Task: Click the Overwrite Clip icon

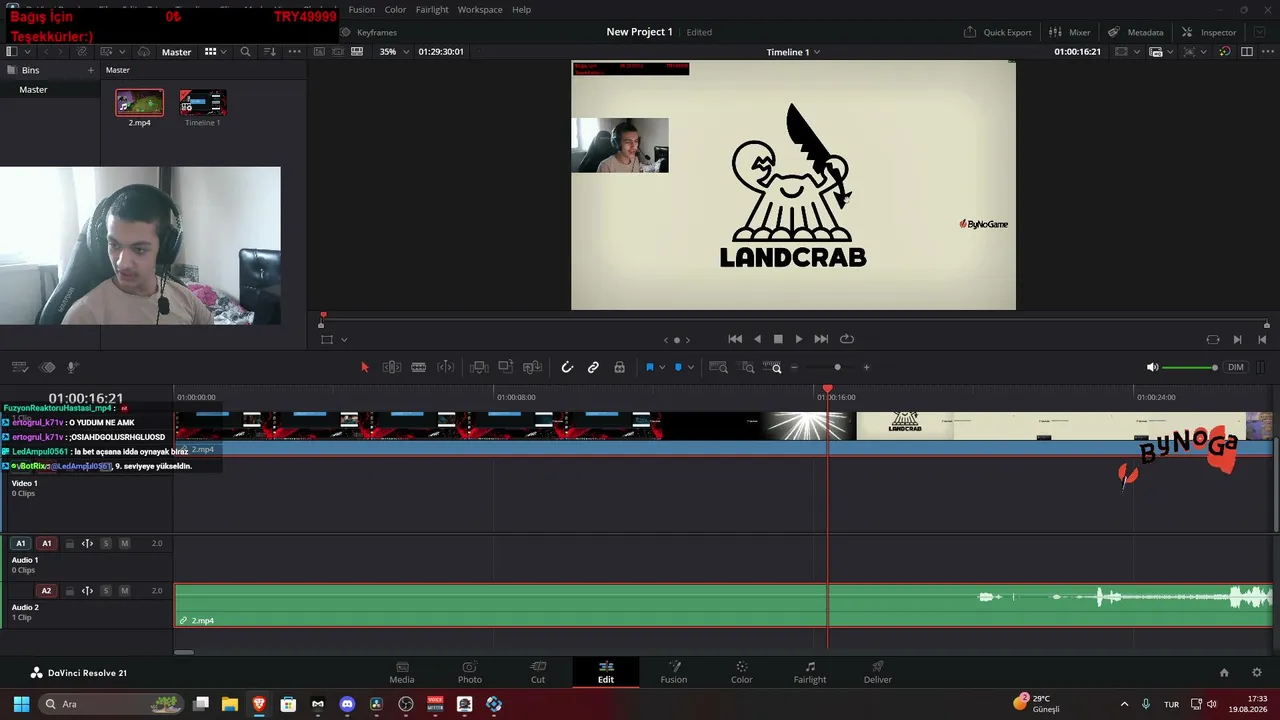Action: 506,367
